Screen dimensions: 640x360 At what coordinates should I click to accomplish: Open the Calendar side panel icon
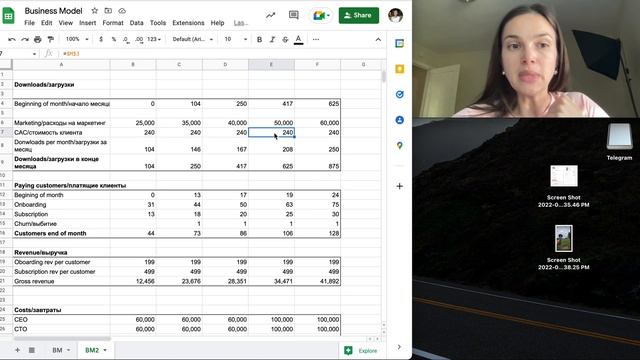pos(400,43)
